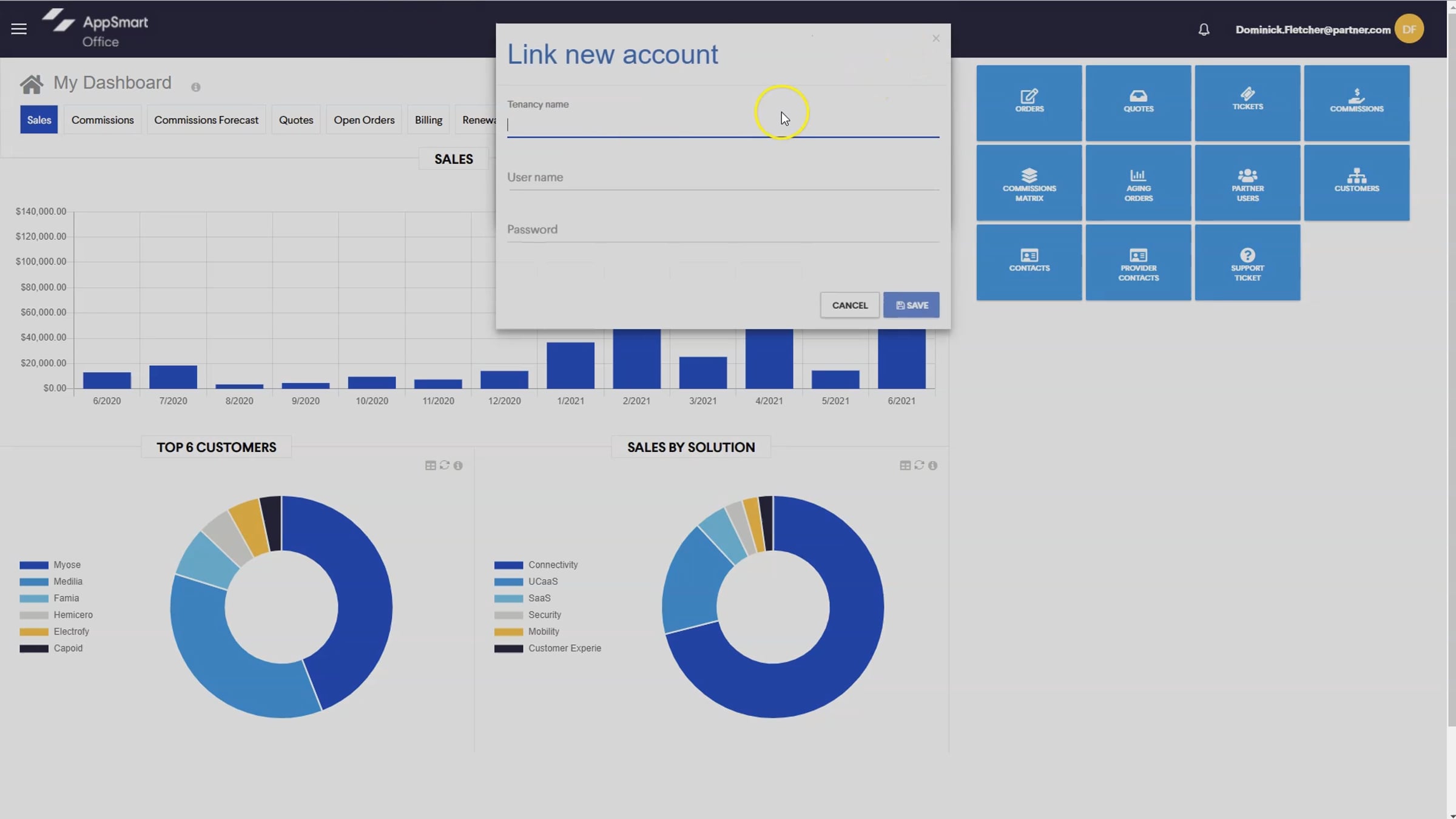The width and height of the screenshot is (1456, 819).
Task: Toggle table view for Top 6 Customers
Action: [430, 465]
